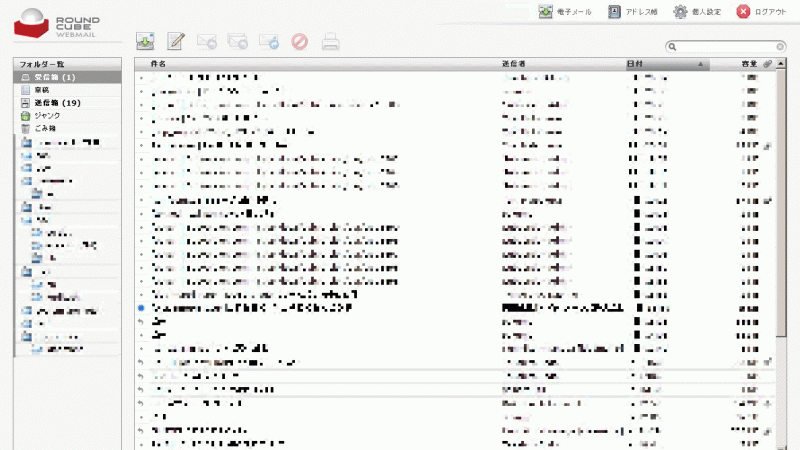Click the forward message icon
Image resolution: width=800 pixels, height=450 pixels.
pyautogui.click(x=268, y=41)
